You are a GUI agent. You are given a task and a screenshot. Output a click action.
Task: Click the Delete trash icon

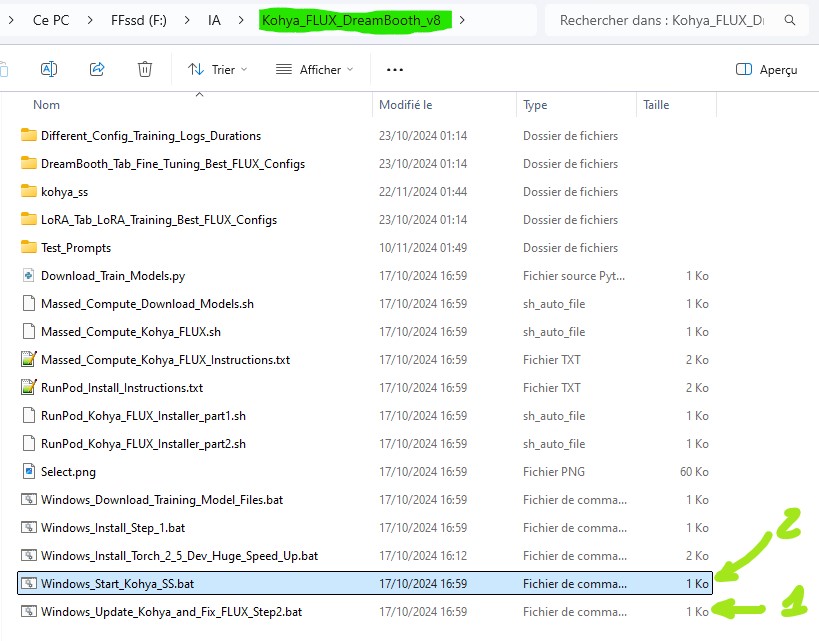(x=144, y=69)
